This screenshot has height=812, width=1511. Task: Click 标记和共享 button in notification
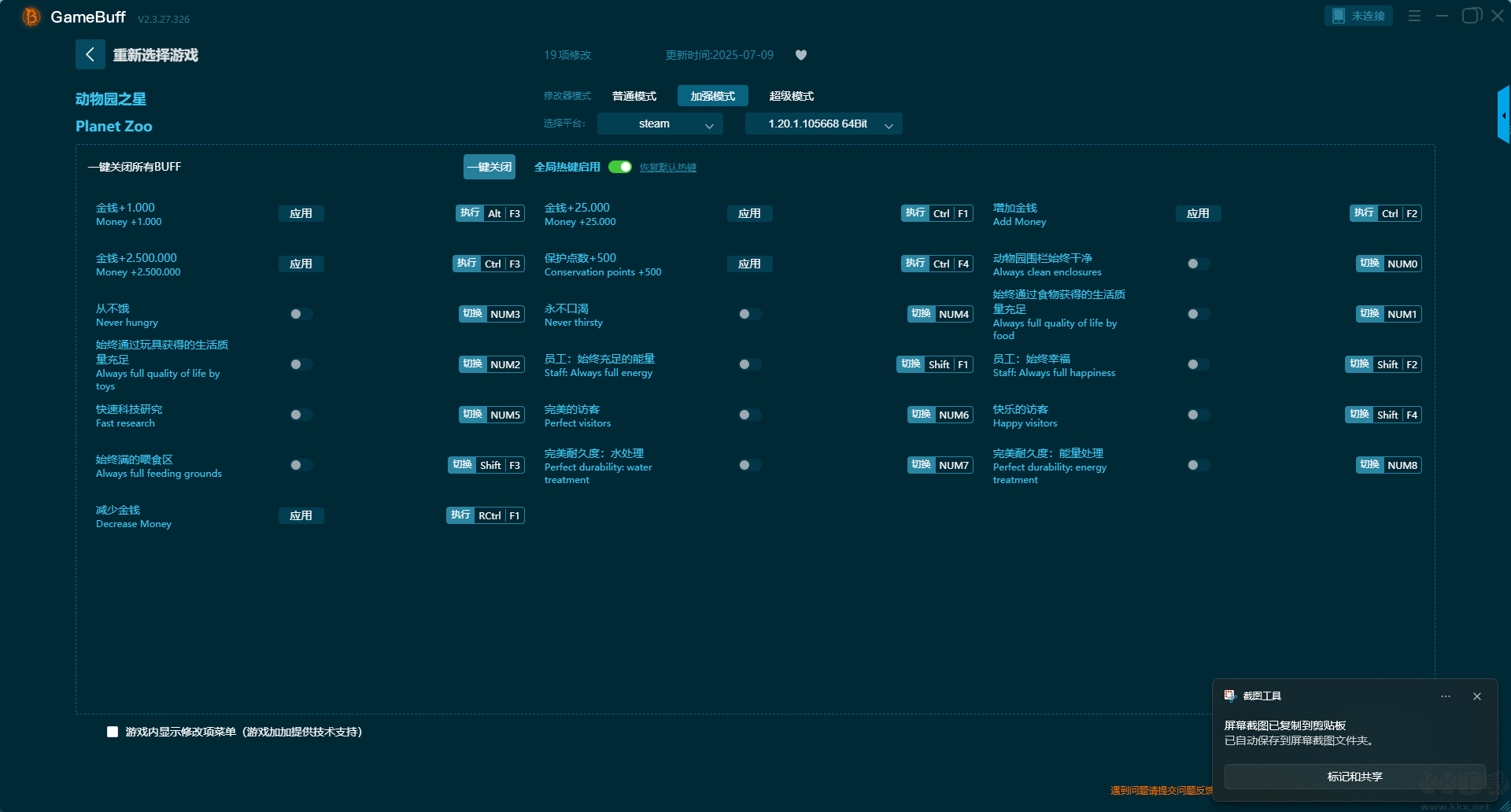tap(1354, 777)
